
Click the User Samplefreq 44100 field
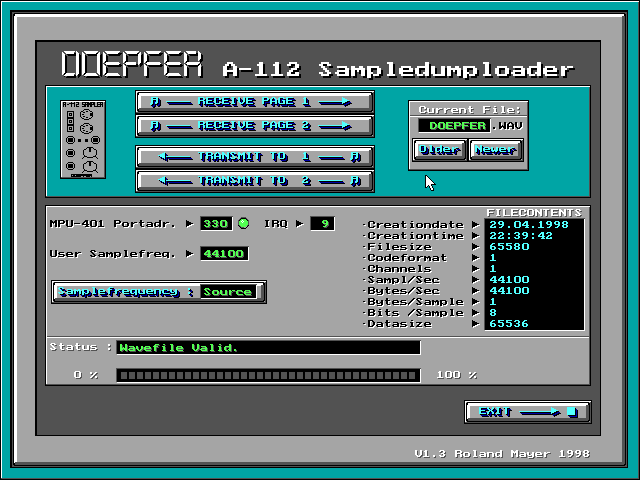coord(223,254)
